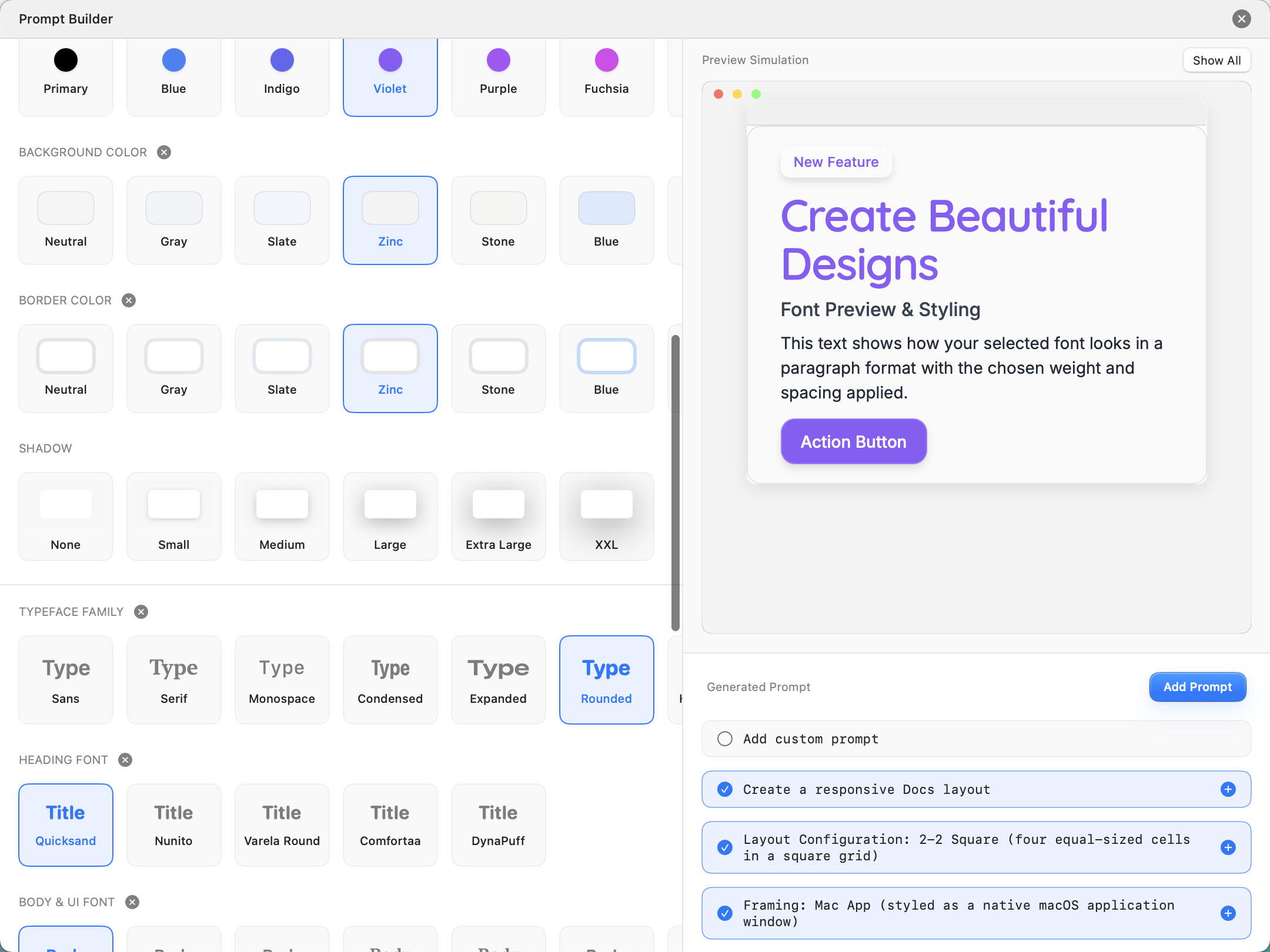Screen dimensions: 1270x952
Task: Click plus icon on Layout Configuration prompt
Action: click(1228, 847)
